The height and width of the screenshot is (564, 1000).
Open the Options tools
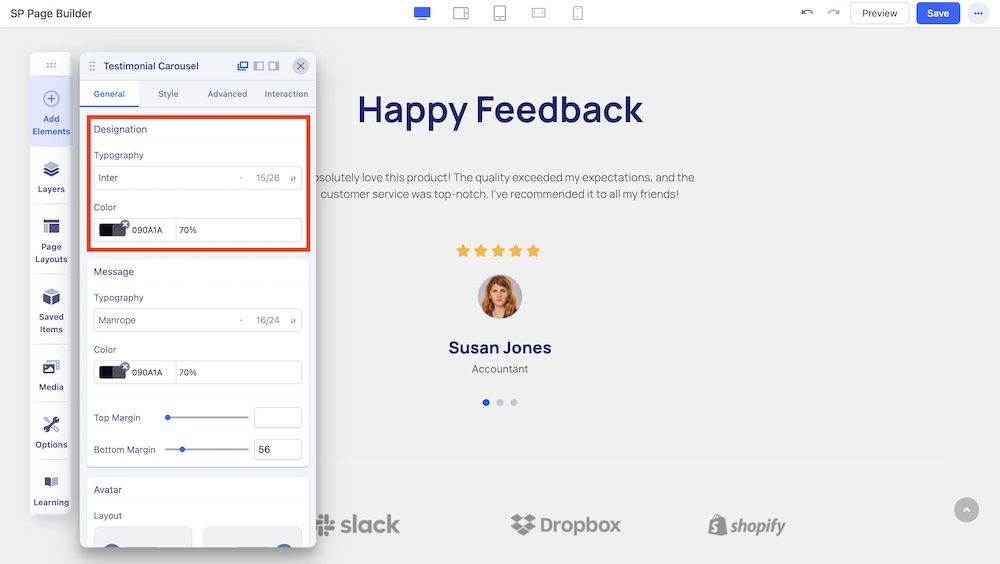51,432
